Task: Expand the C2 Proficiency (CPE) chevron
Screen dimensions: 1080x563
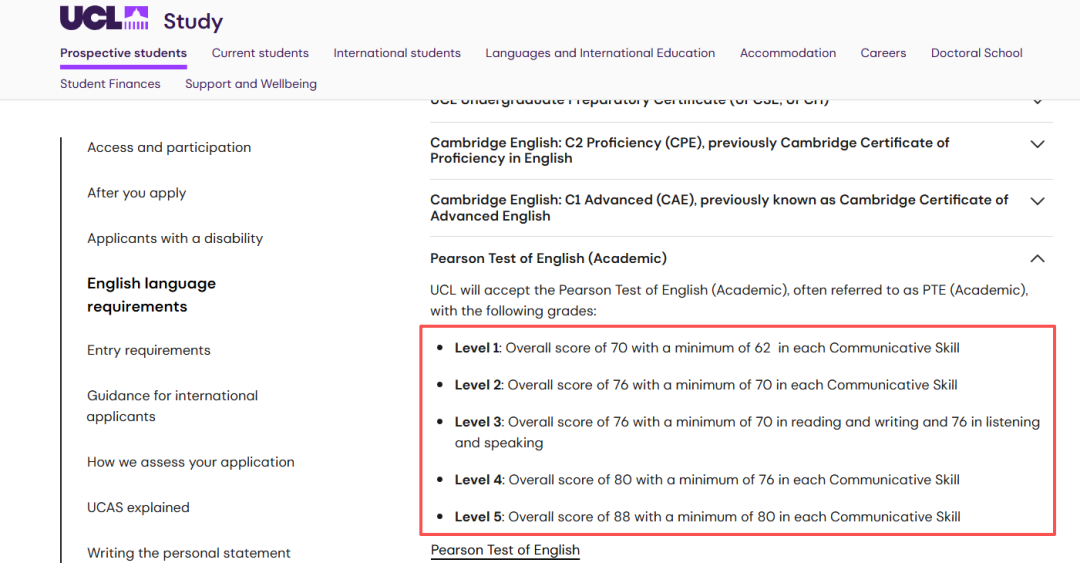Action: coord(1037,144)
